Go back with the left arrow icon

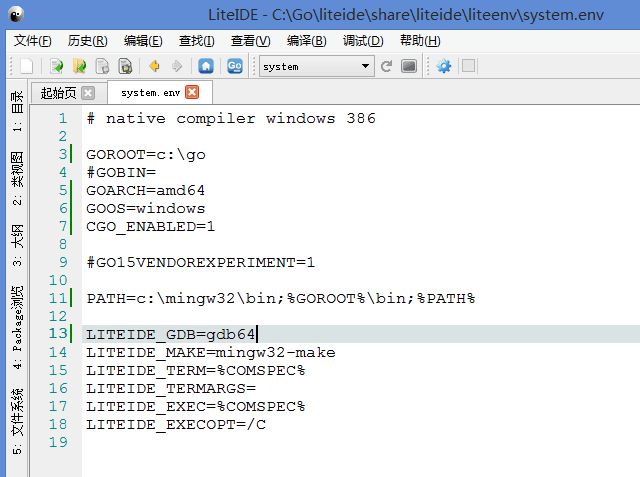click(154, 66)
